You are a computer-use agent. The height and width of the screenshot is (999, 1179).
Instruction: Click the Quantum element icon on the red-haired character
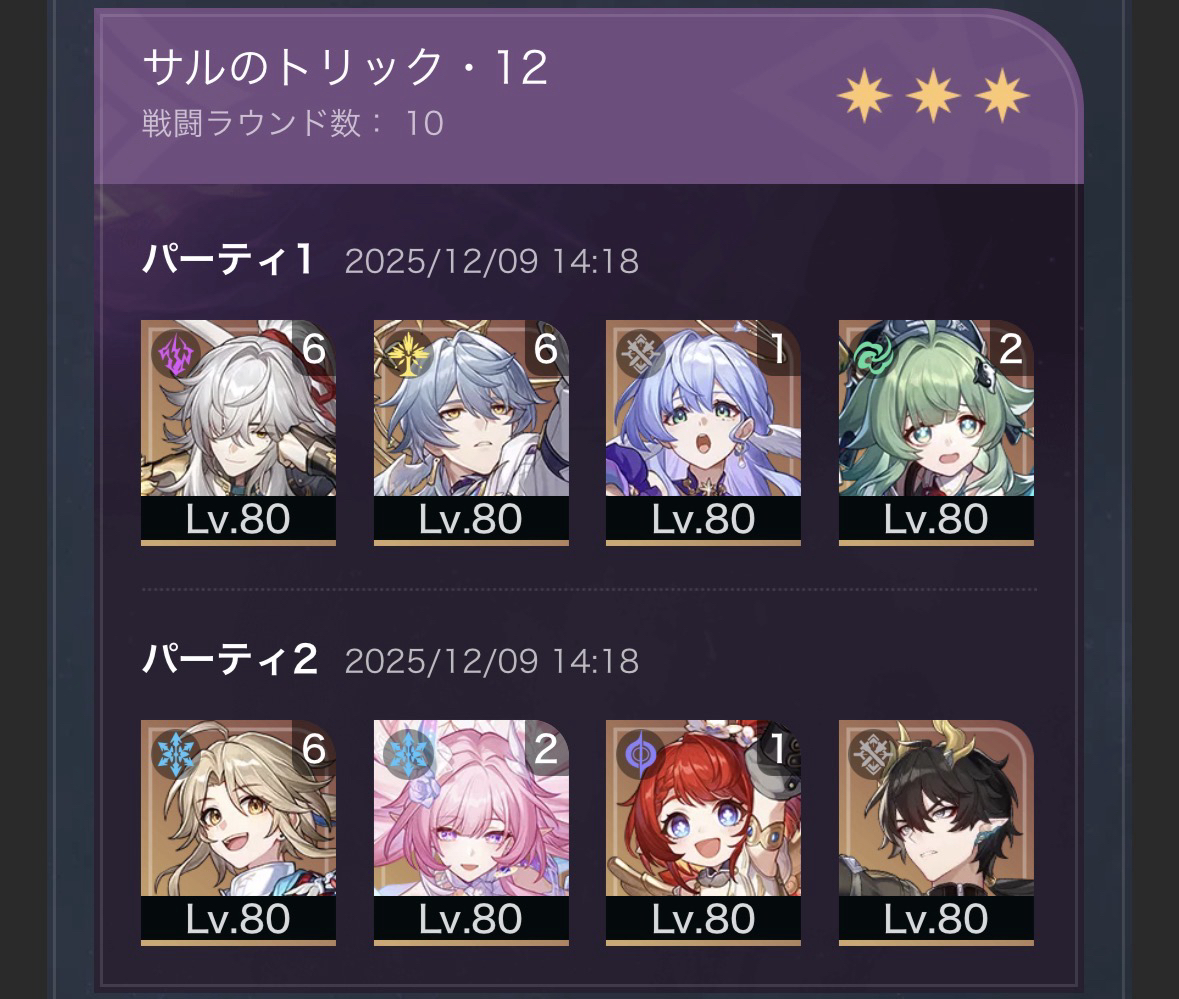click(x=641, y=753)
